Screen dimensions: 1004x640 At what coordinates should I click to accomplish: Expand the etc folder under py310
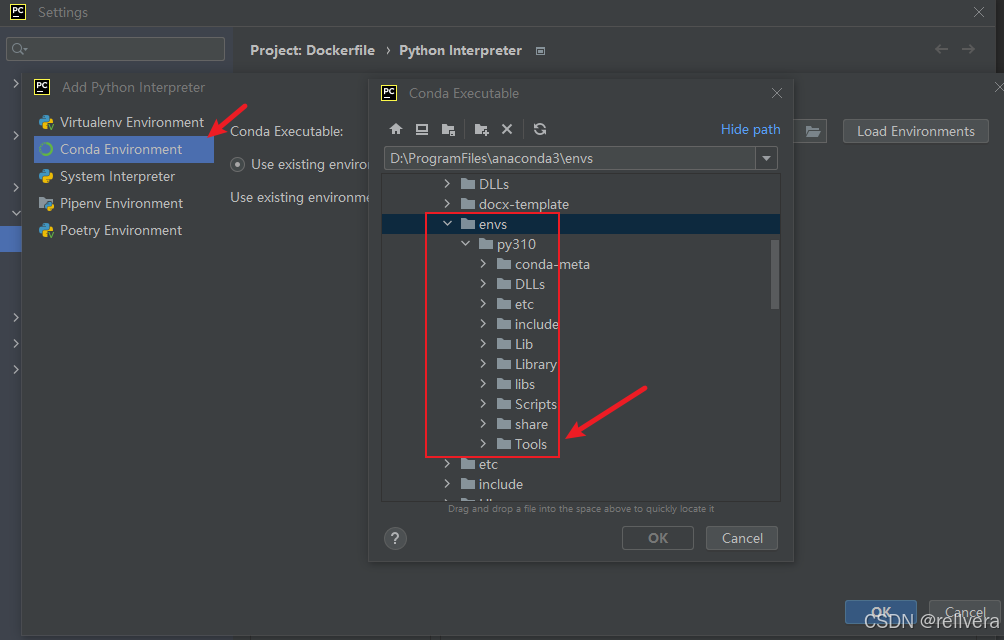[483, 303]
